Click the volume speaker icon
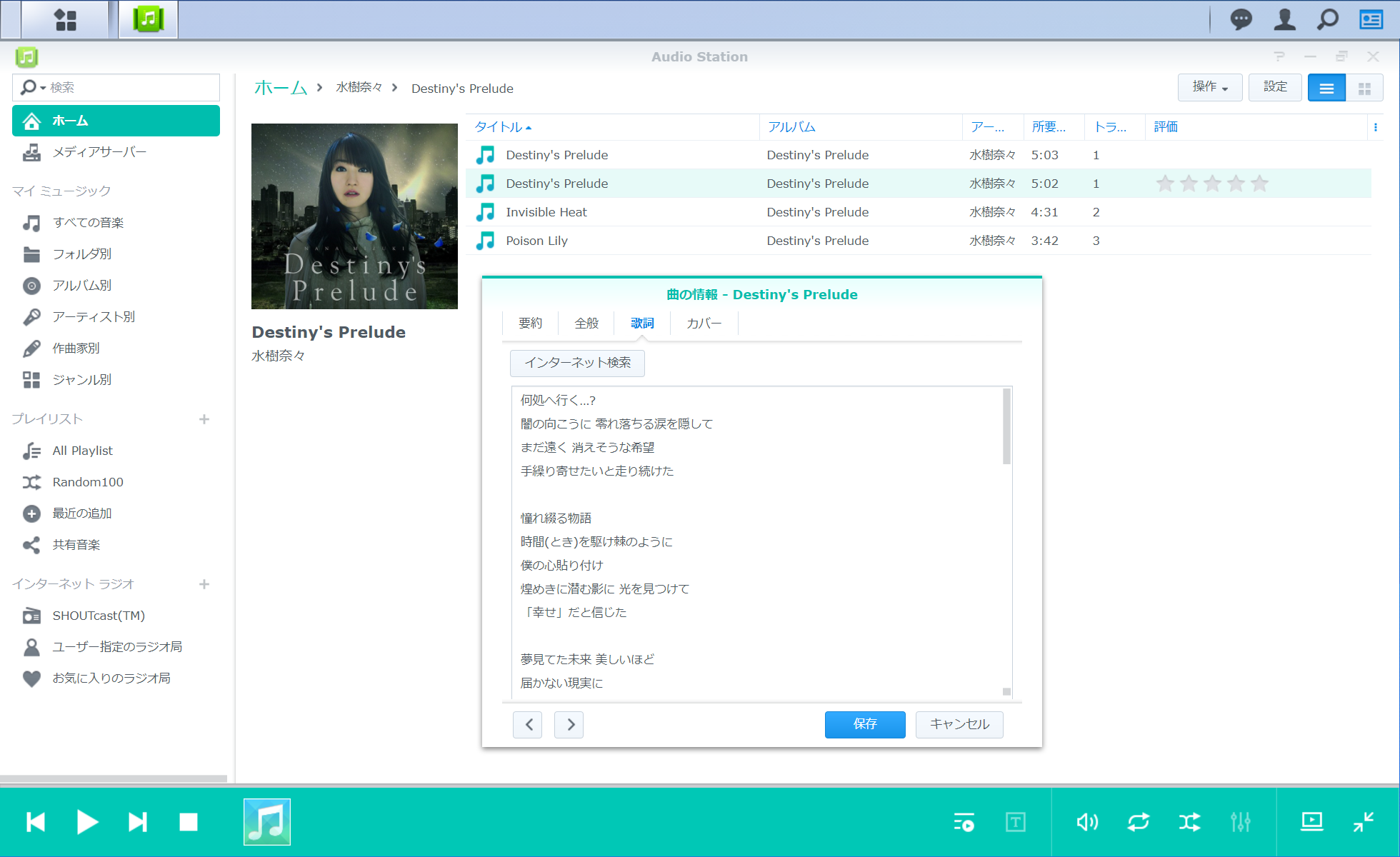Viewport: 1400px width, 857px height. click(x=1087, y=822)
